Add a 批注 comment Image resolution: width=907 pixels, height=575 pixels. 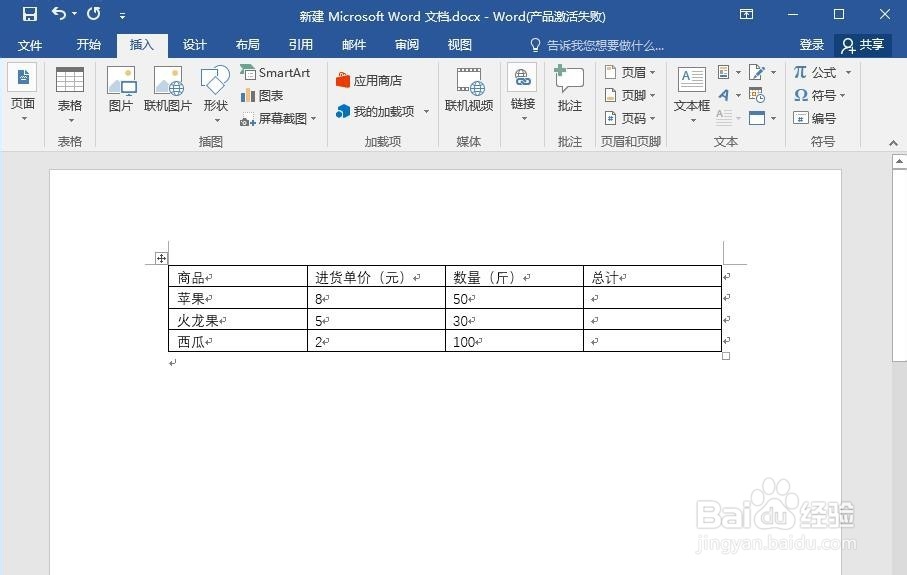tap(569, 89)
